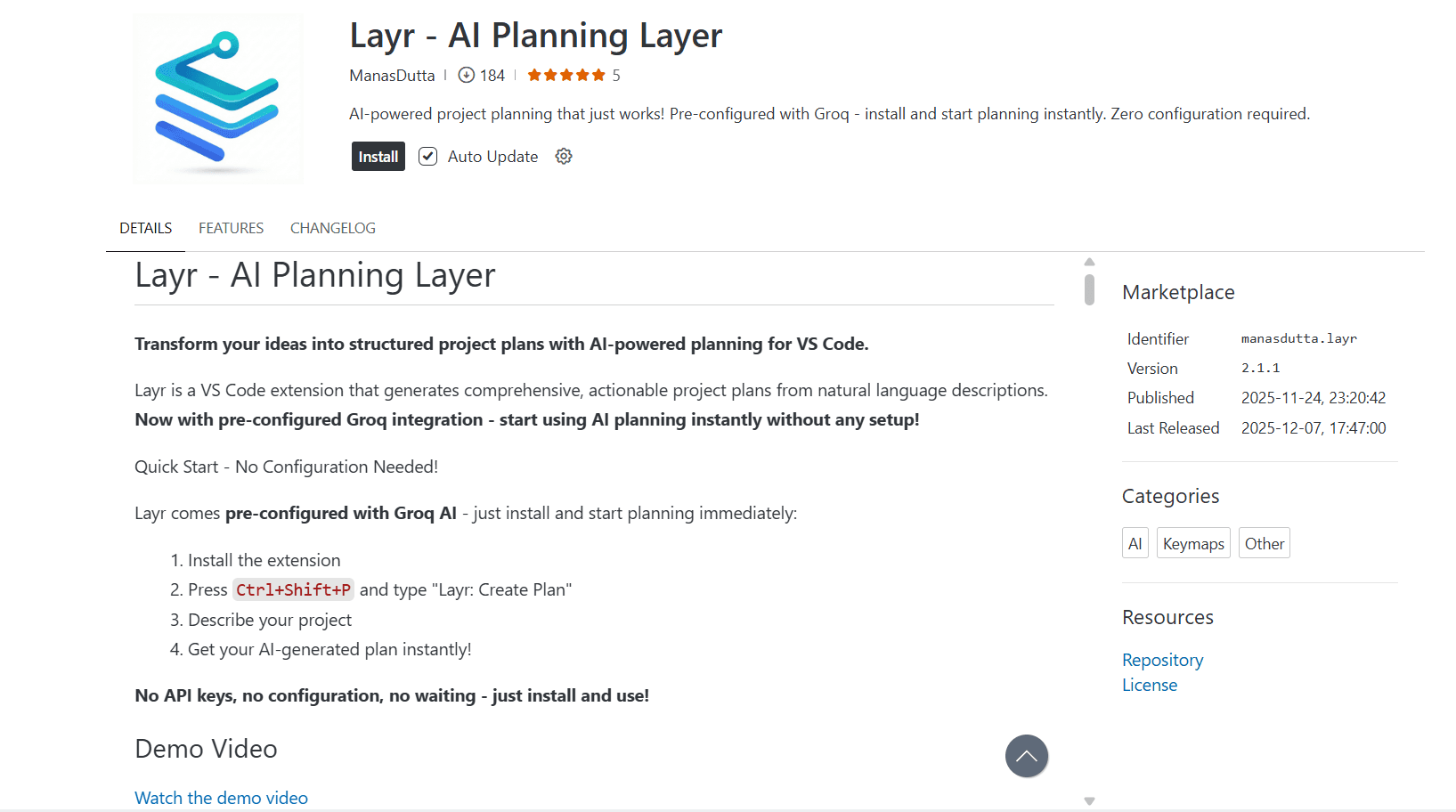The height and width of the screenshot is (812, 1456).
Task: Click the five-star rating icons
Action: pyautogui.click(x=565, y=76)
